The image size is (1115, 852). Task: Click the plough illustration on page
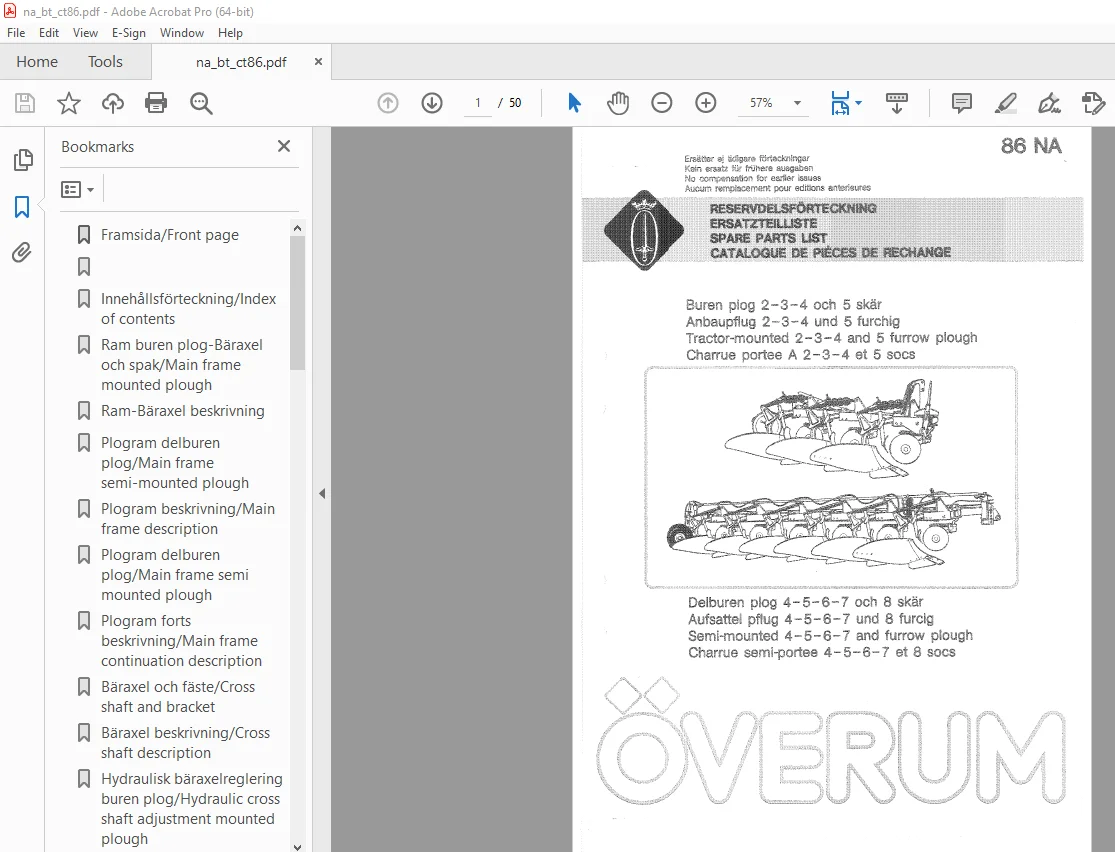[831, 477]
